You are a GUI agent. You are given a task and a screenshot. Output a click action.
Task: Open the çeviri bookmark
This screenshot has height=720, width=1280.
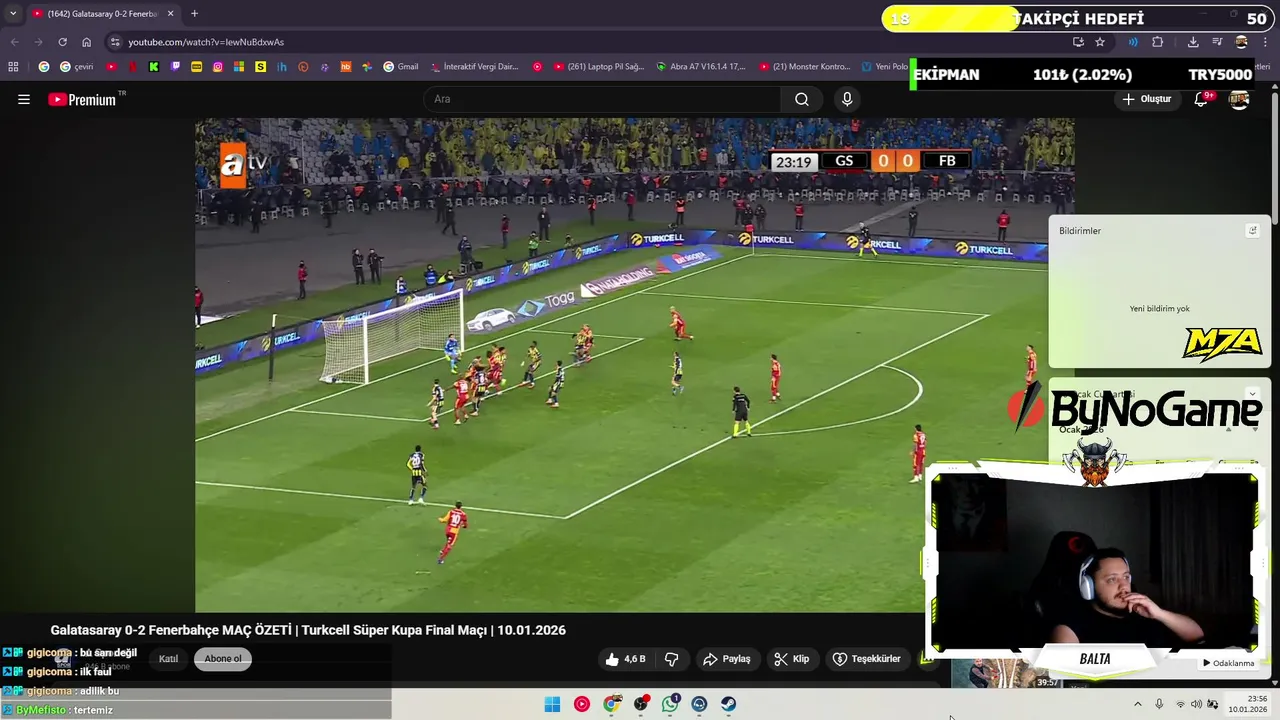[76, 67]
